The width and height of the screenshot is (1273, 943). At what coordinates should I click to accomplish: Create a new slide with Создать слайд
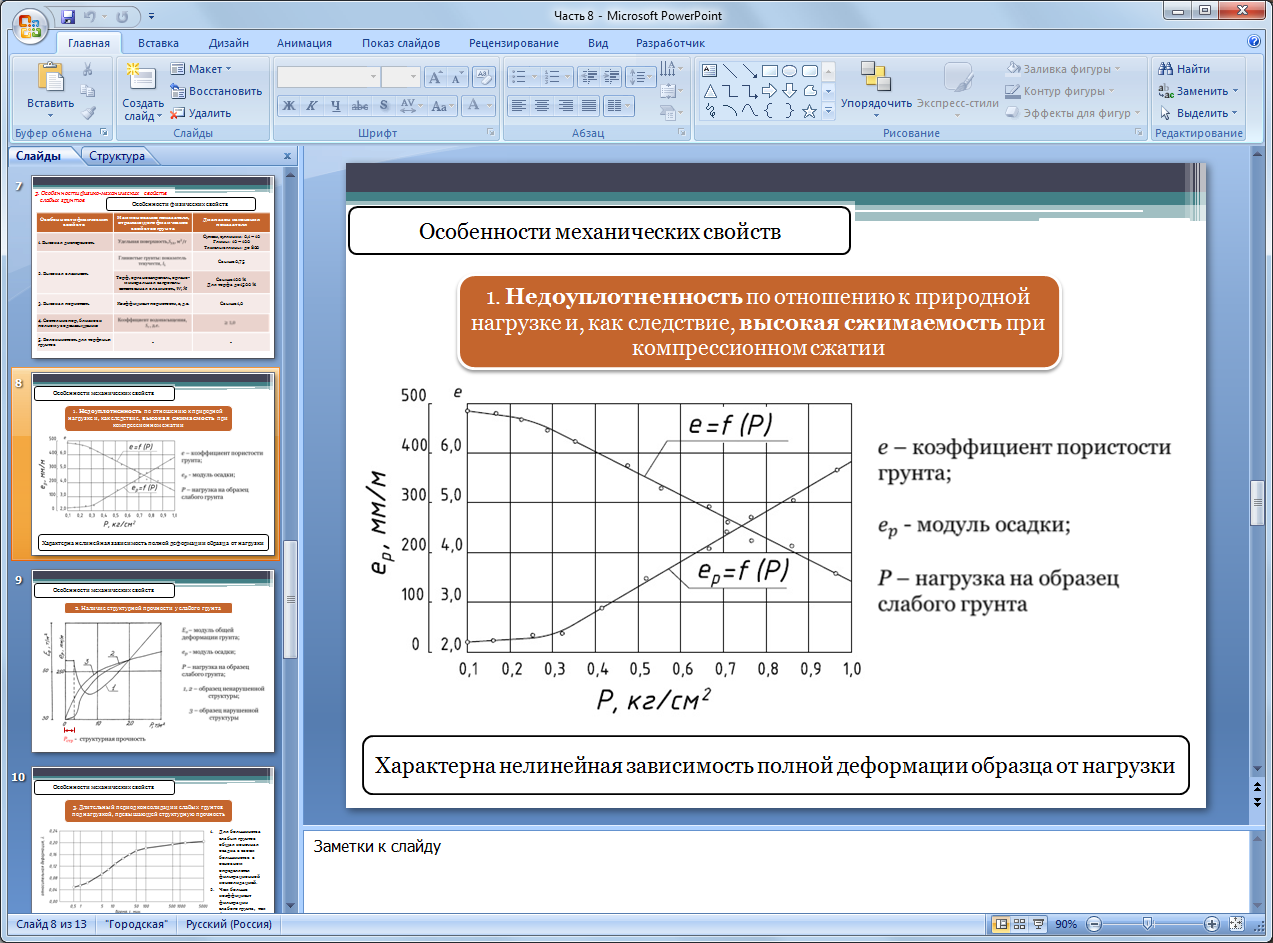(143, 90)
